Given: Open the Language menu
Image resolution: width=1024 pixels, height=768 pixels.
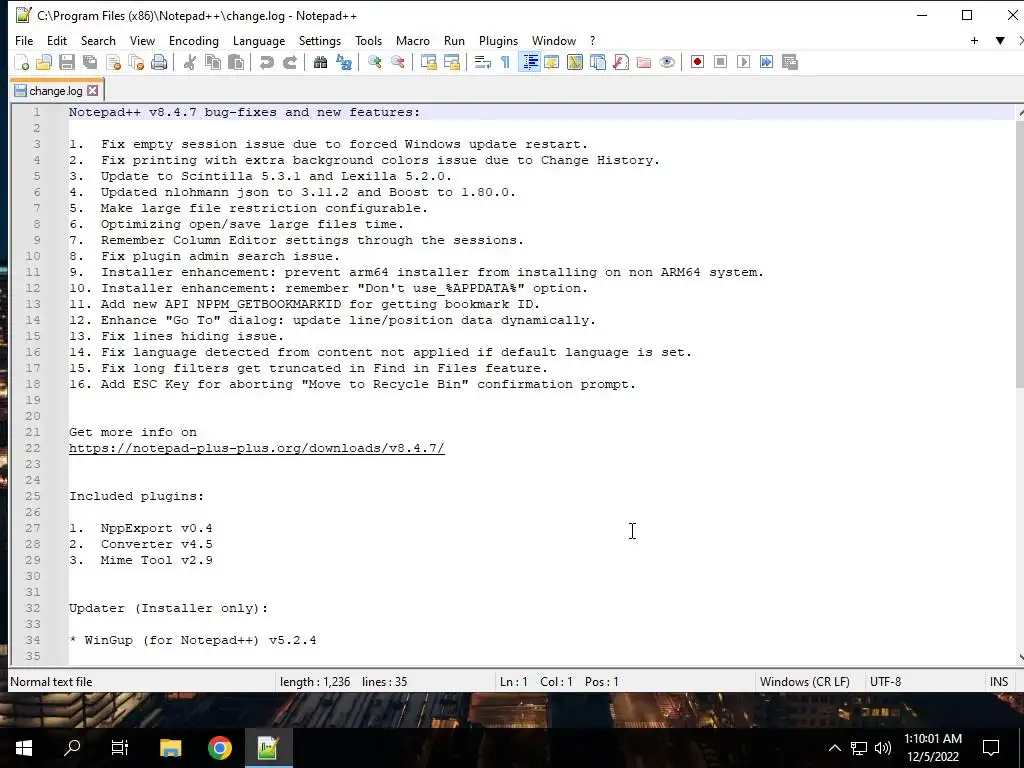Looking at the screenshot, I should tap(259, 40).
